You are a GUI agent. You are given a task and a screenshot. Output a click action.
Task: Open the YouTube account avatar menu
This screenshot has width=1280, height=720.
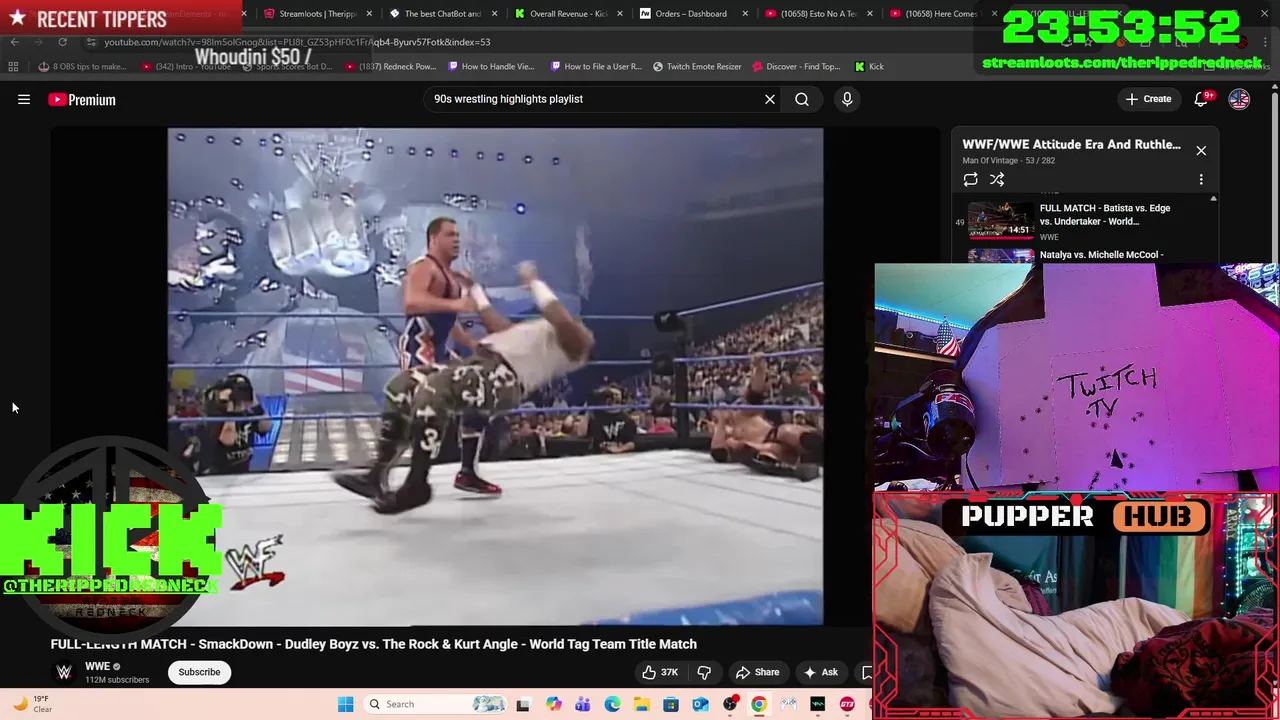1239,99
